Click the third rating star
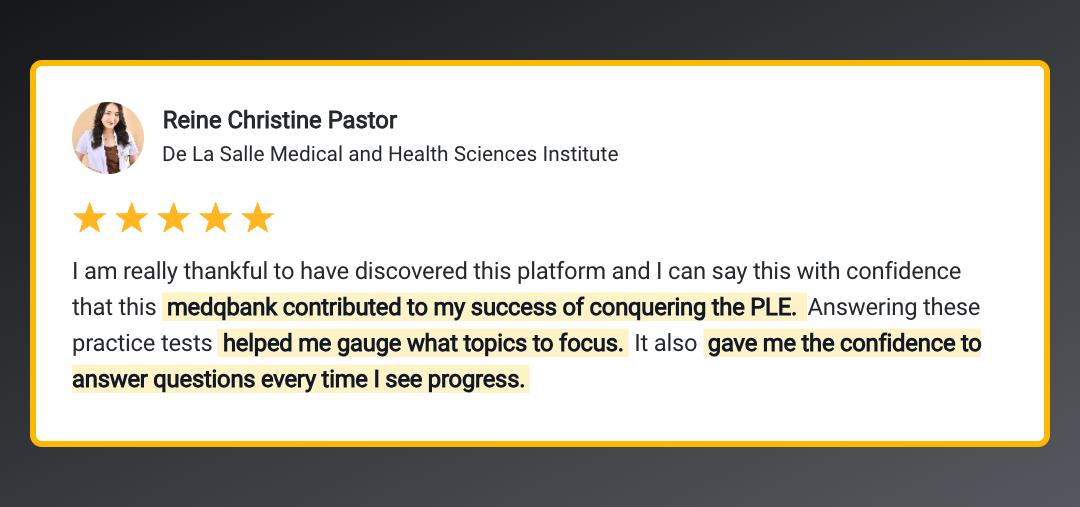This screenshot has width=1080, height=507. (174, 218)
